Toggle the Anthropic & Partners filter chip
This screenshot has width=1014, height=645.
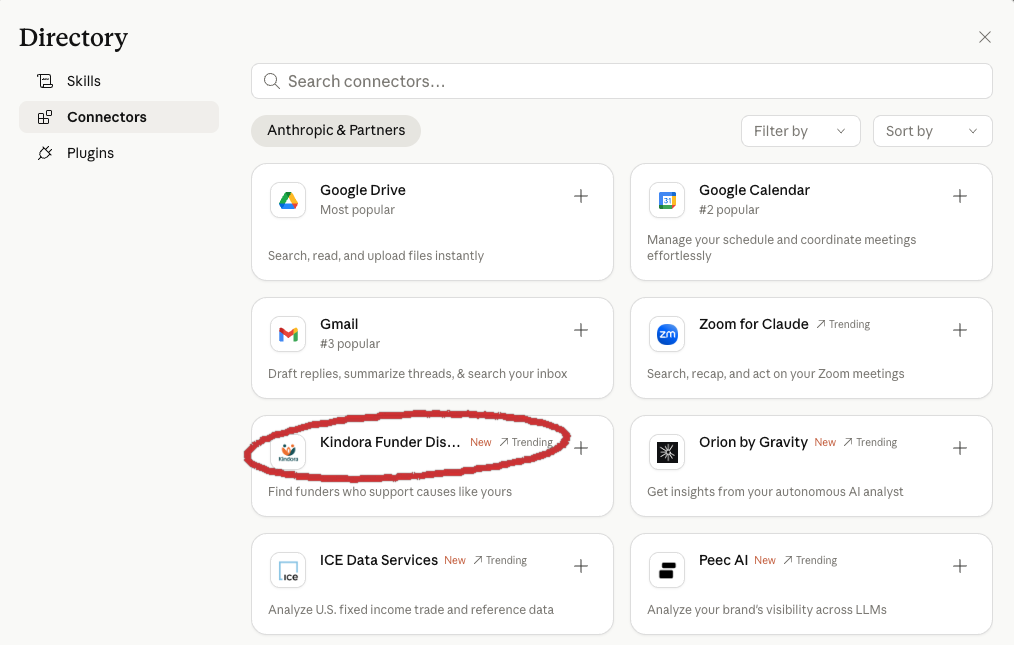336,131
